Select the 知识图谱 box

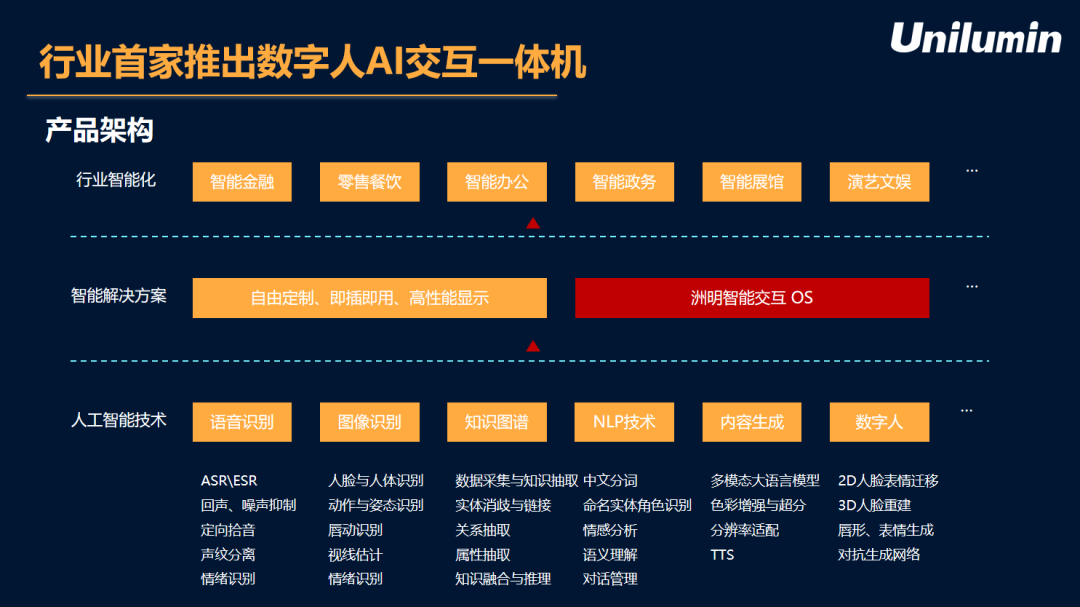497,422
